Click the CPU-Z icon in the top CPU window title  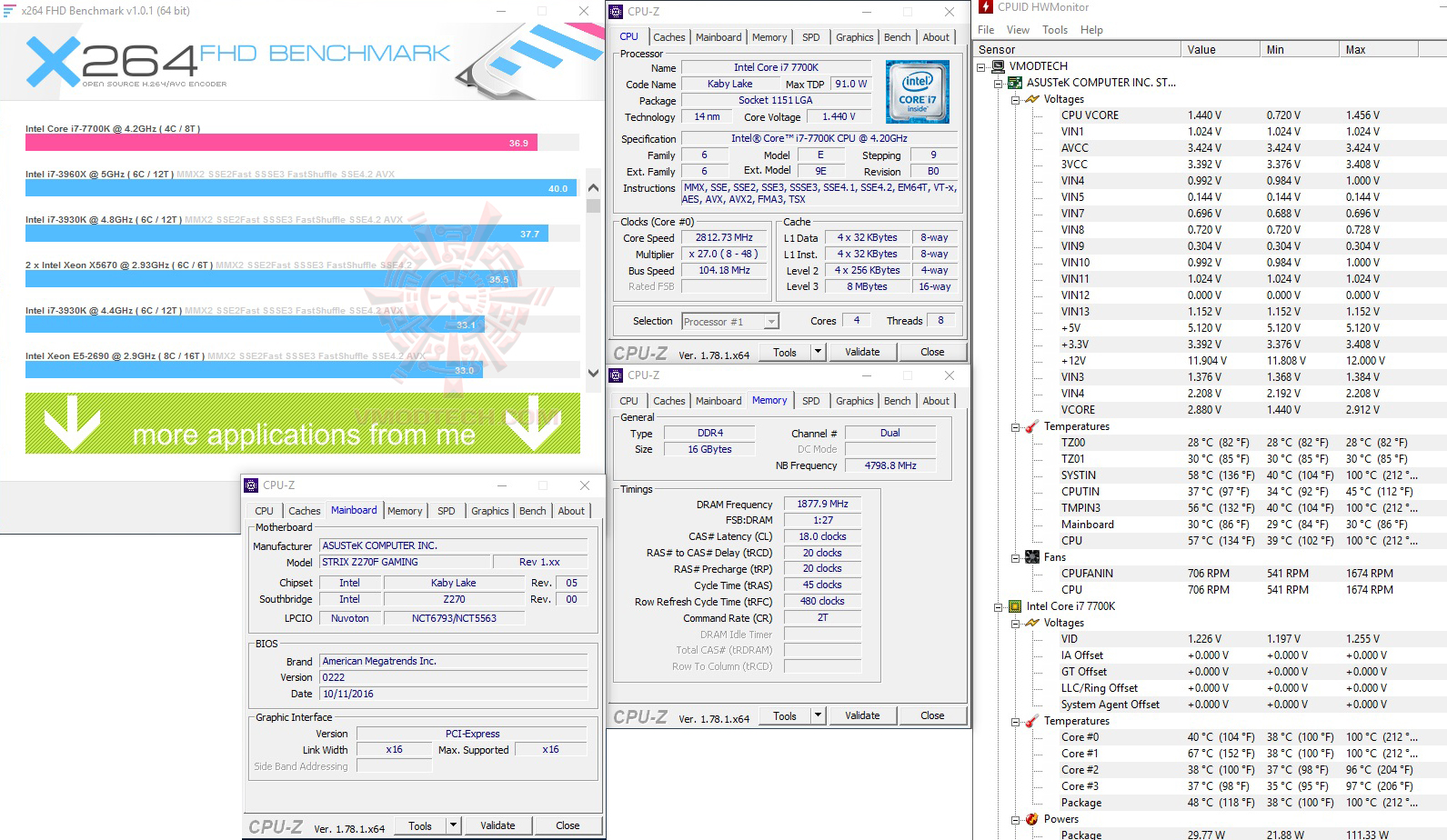[x=617, y=12]
